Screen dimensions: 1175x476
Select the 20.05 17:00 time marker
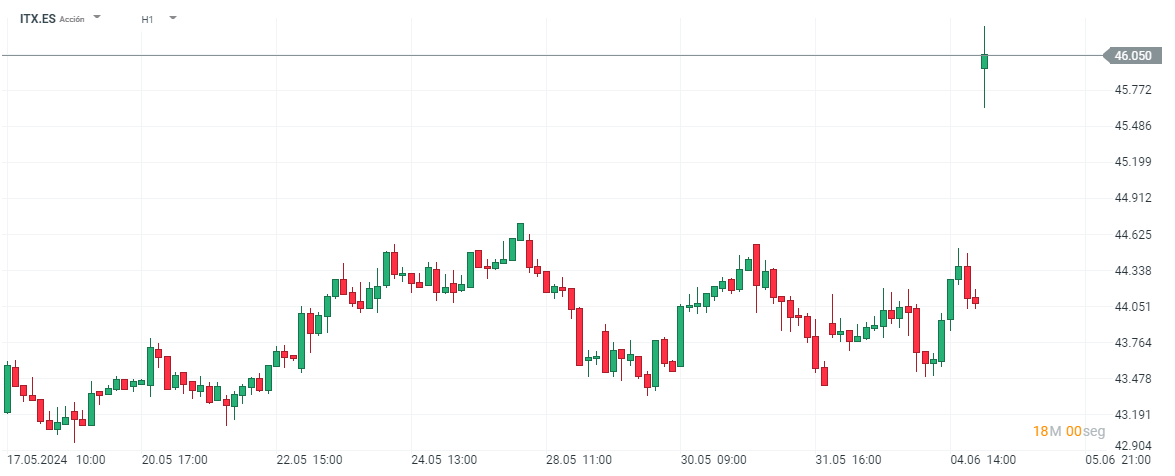pyautogui.click(x=175, y=460)
